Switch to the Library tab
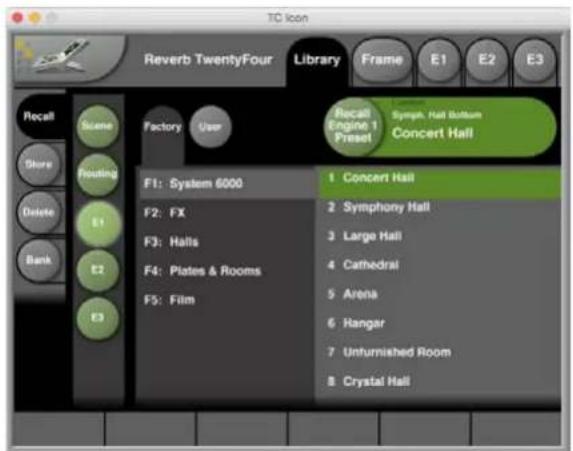 coord(317,60)
